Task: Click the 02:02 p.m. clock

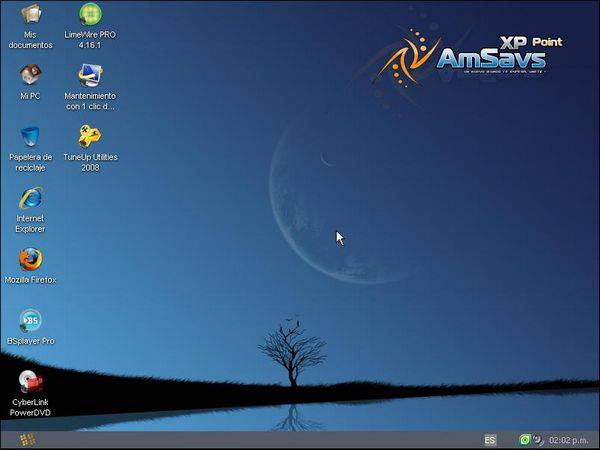Action: 568,440
